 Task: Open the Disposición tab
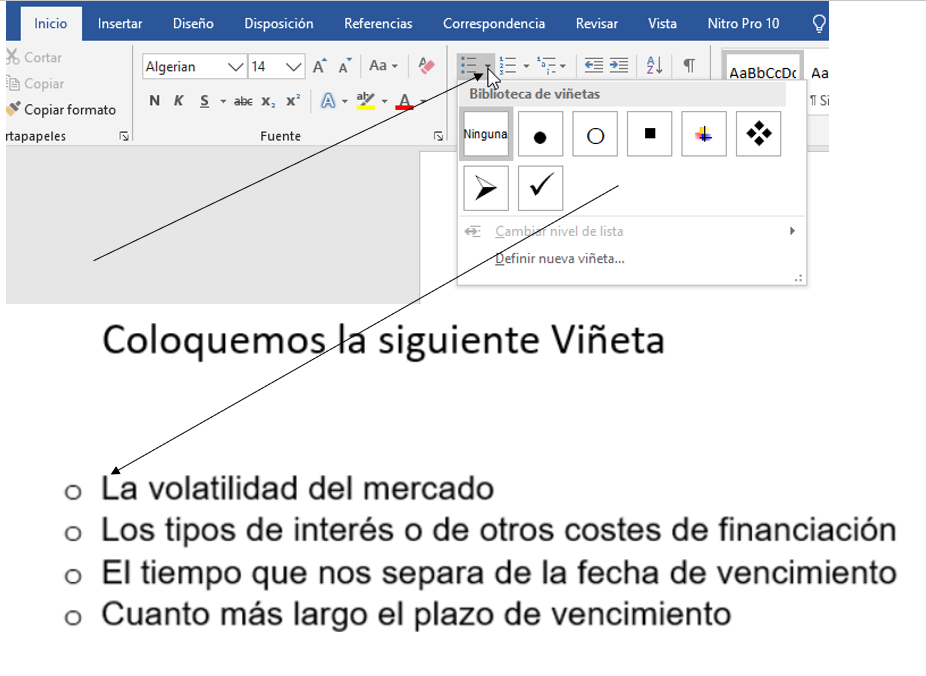(279, 24)
